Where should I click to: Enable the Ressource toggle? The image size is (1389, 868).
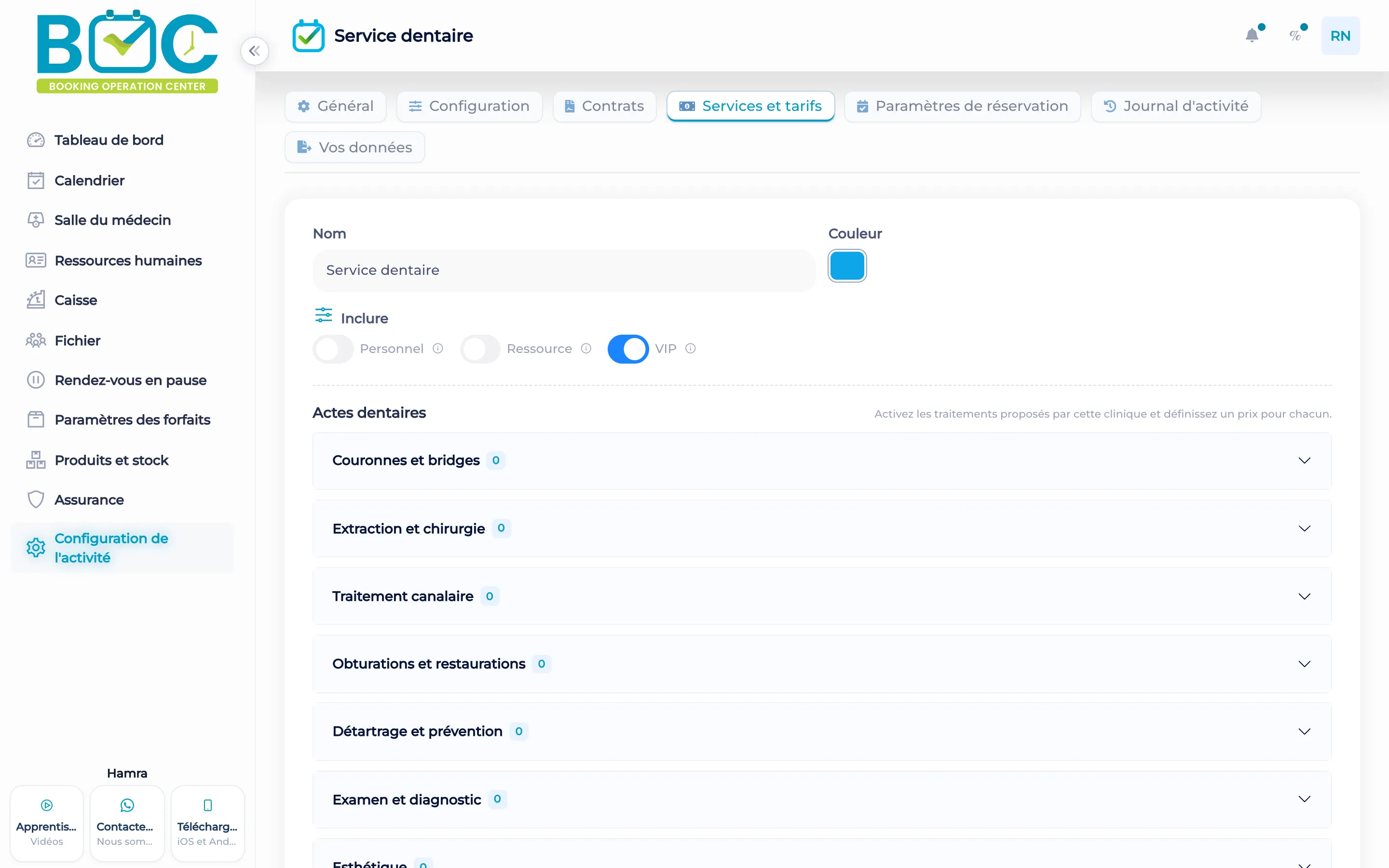(x=480, y=349)
